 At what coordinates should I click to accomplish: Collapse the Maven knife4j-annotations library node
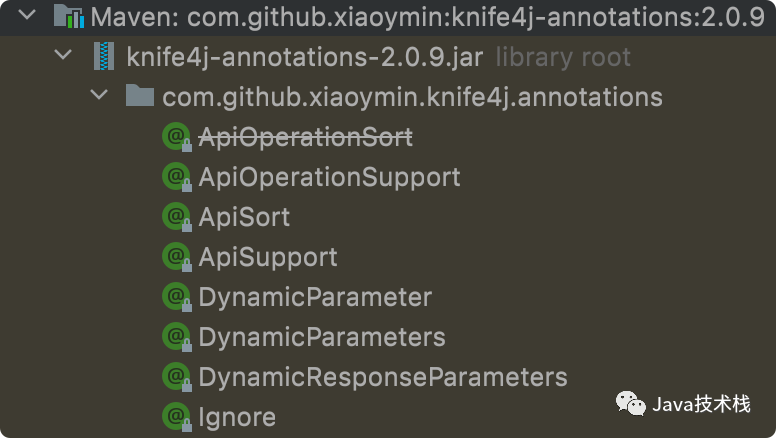[27, 16]
